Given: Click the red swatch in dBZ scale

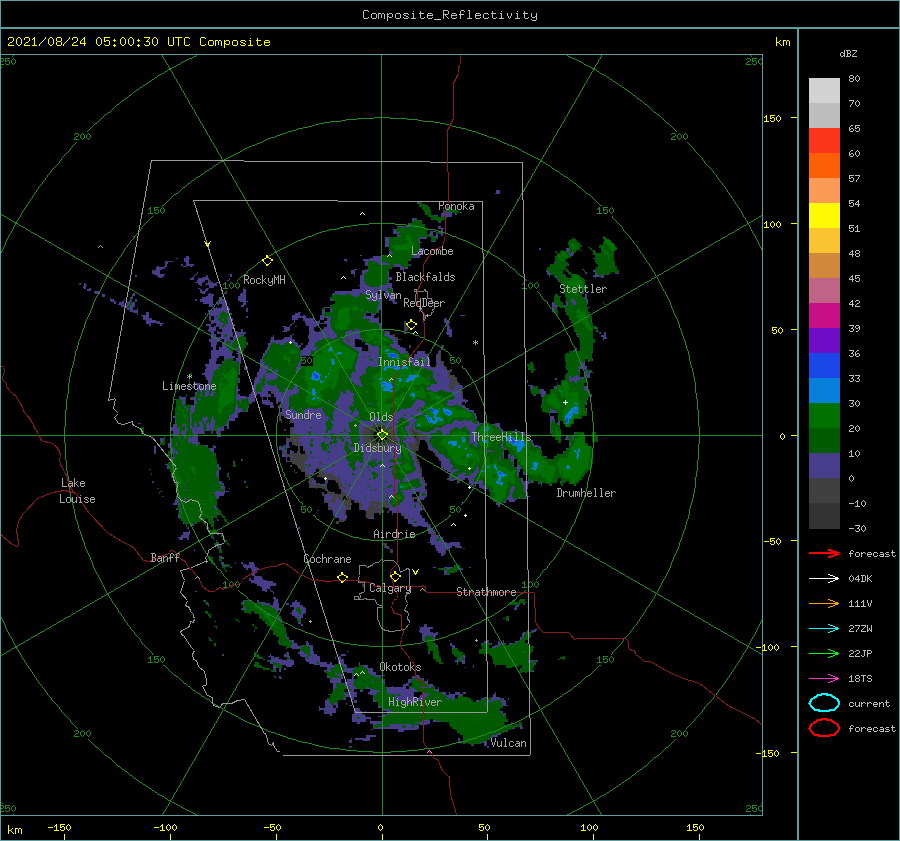Looking at the screenshot, I should [x=824, y=140].
